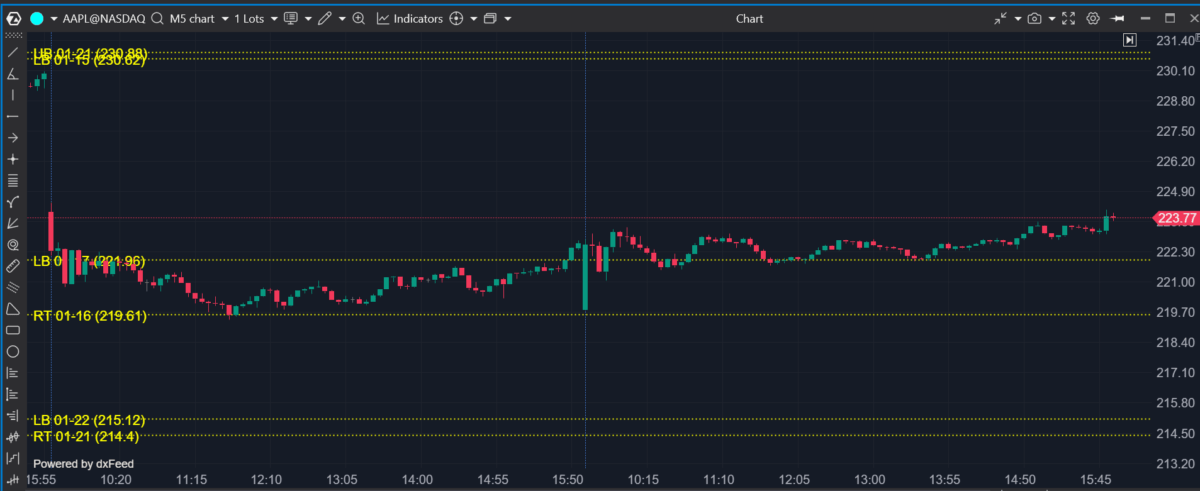Viewport: 1200px width, 491px height.
Task: Click the Powered by dxFeed label
Action: [x=83, y=464]
